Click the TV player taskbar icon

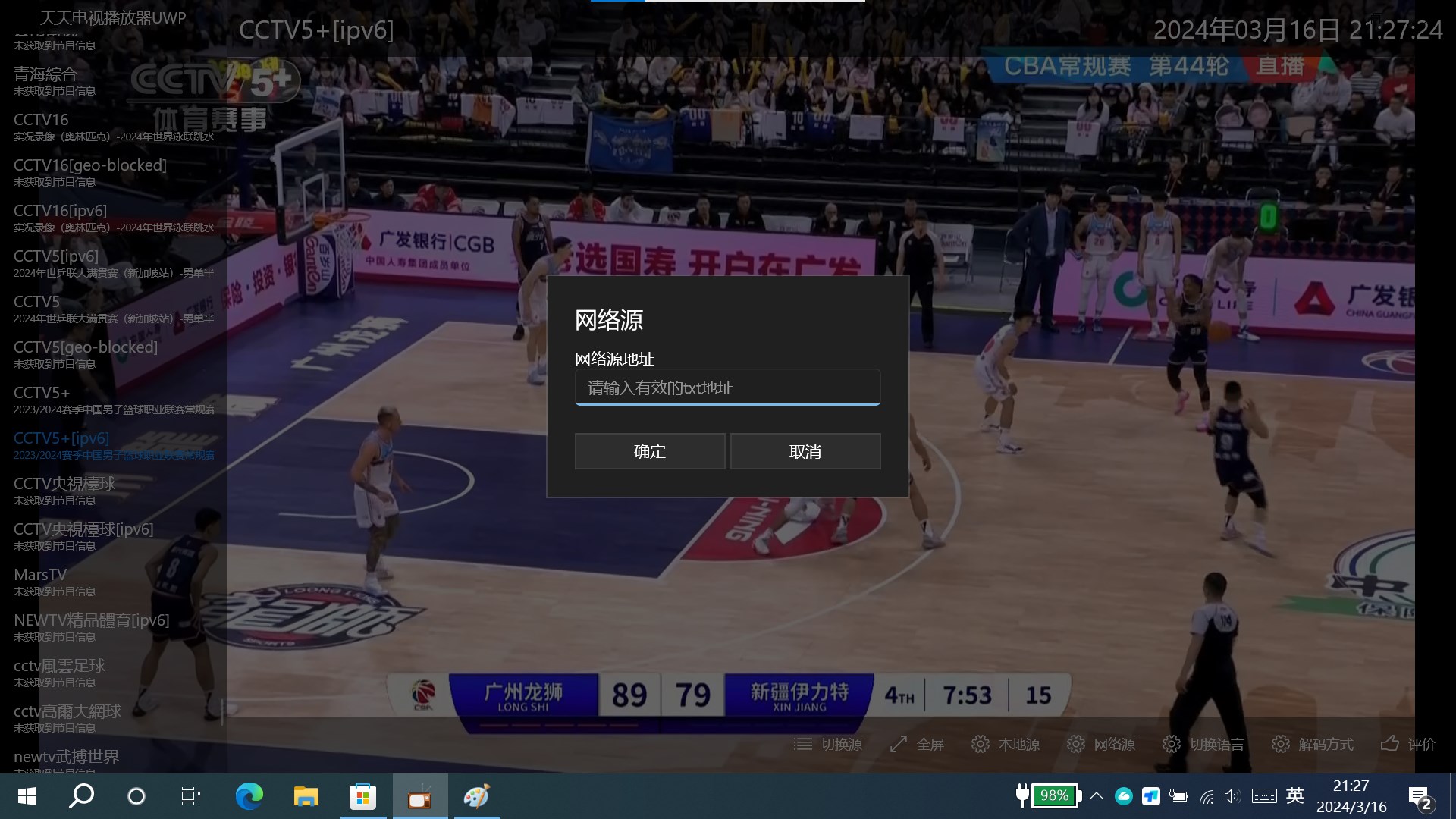click(419, 796)
